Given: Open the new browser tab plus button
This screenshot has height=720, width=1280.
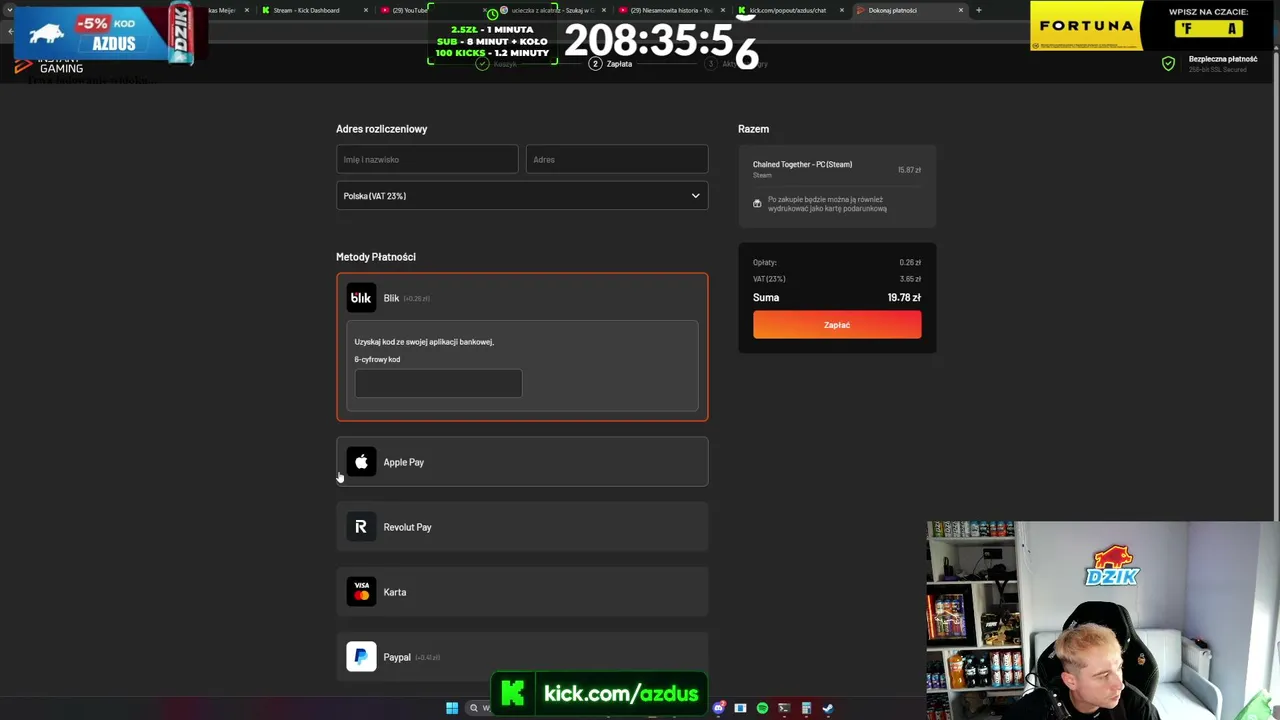Looking at the screenshot, I should (978, 10).
